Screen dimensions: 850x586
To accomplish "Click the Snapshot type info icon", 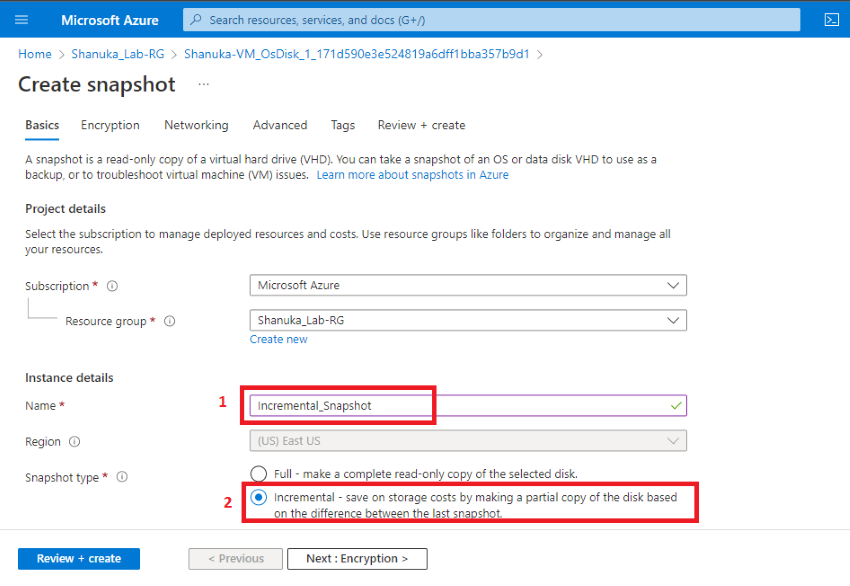I will click(122, 477).
